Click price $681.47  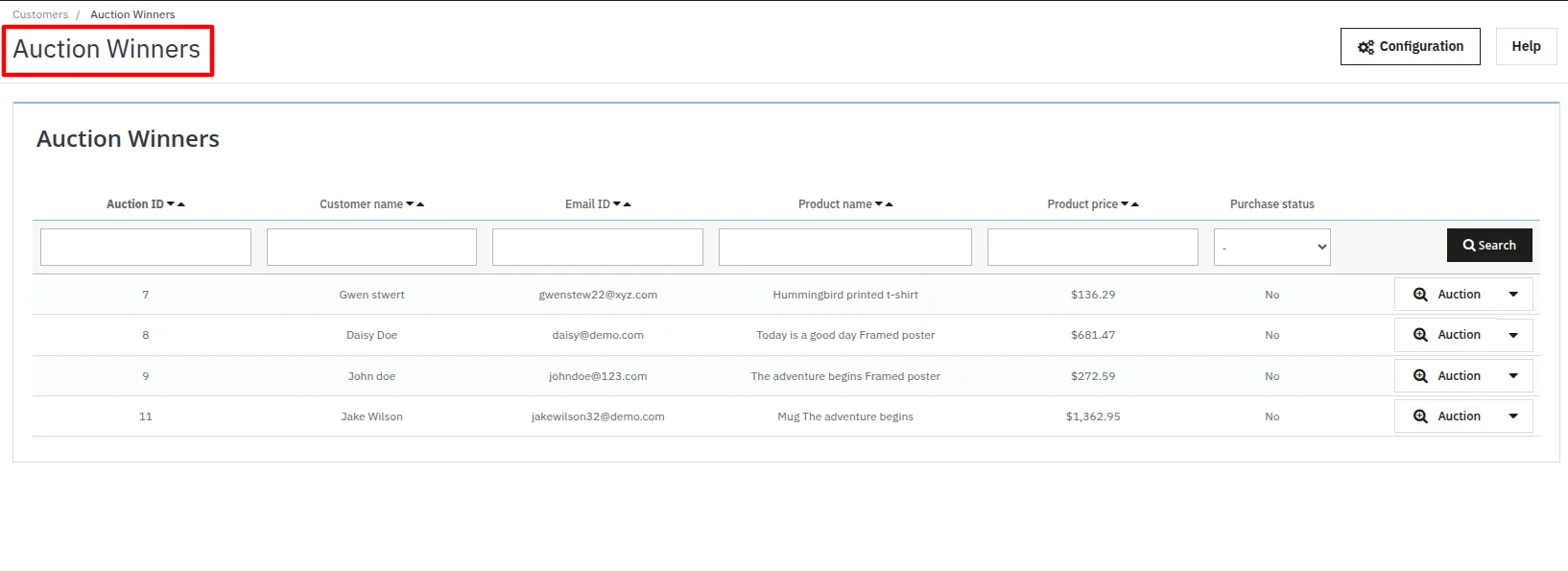coord(1093,335)
